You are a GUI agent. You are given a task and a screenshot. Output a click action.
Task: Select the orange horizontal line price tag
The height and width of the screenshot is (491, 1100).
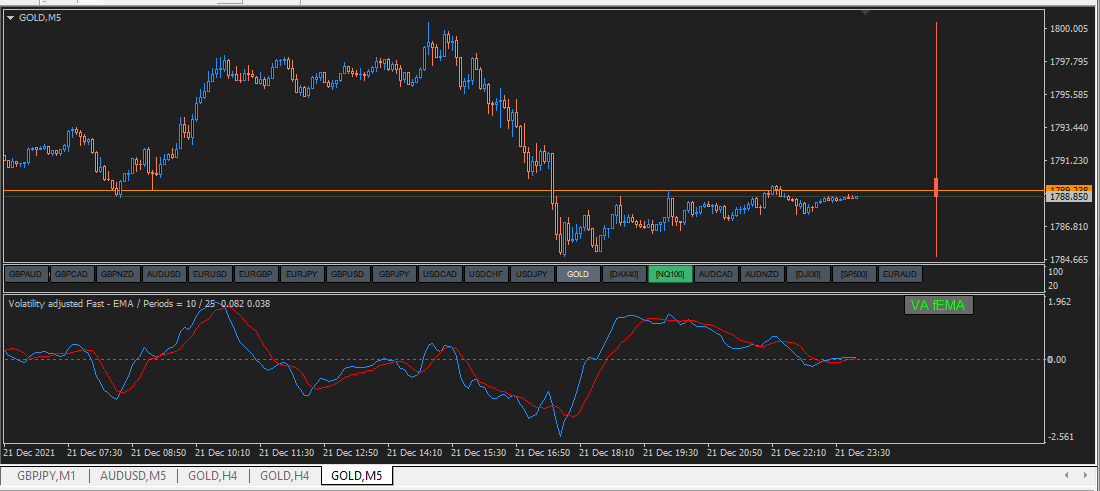[1066, 189]
